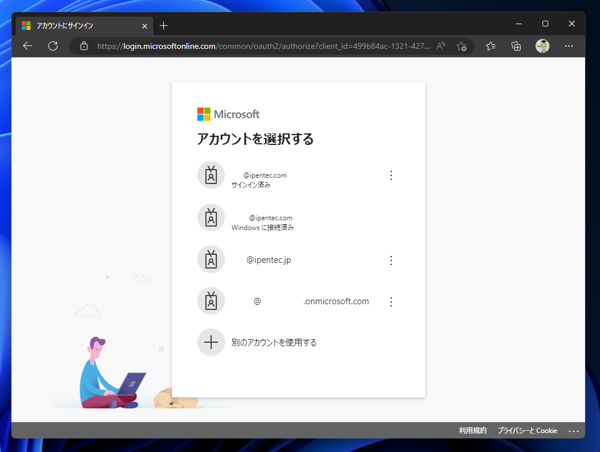This screenshot has height=452, width=600.
Task: Add this page to favorites star icon
Action: click(x=461, y=46)
